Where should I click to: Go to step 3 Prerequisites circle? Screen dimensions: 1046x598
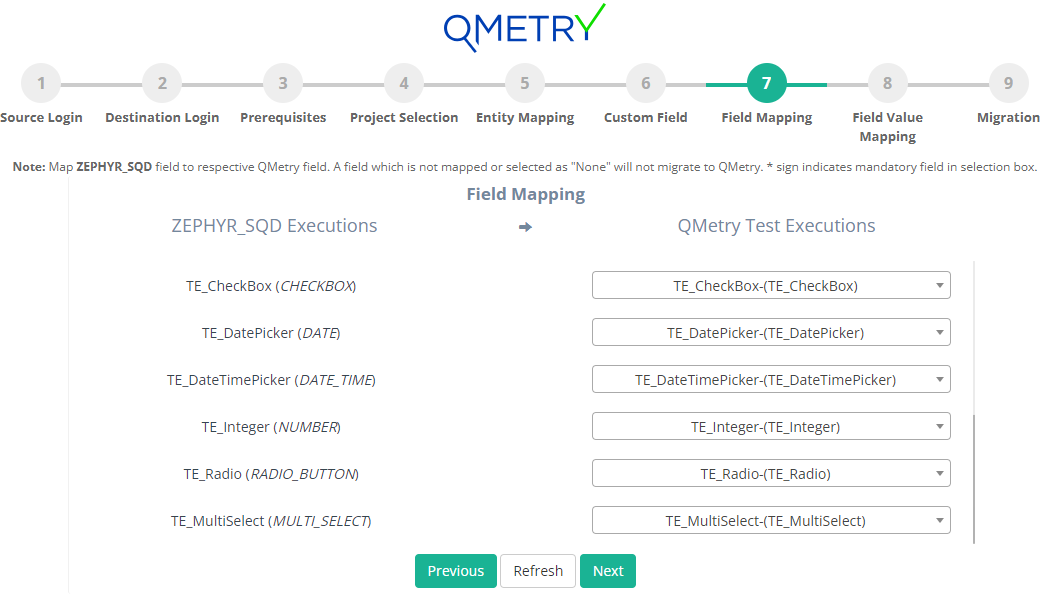(283, 83)
